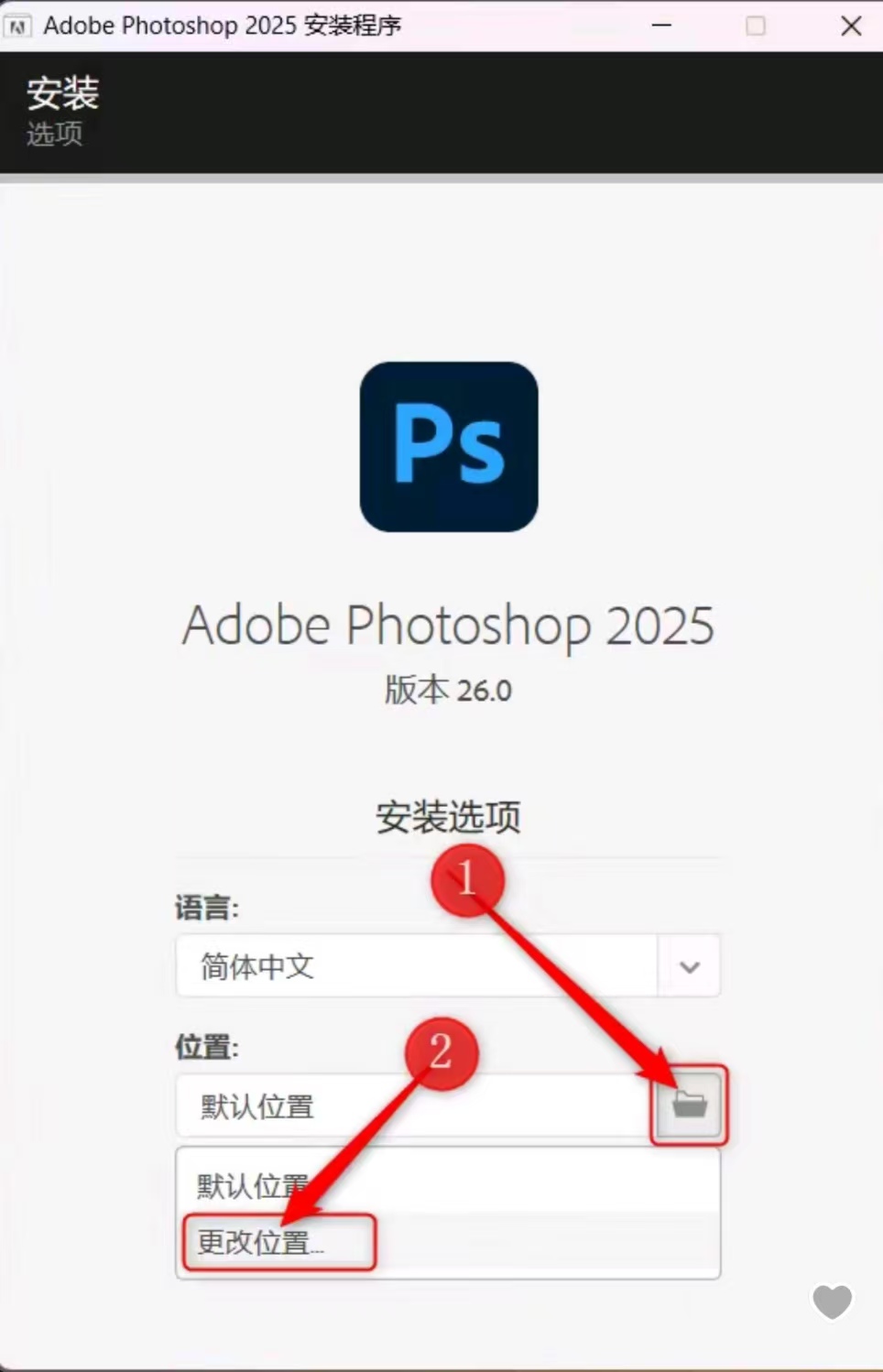This screenshot has height=1372, width=883.
Task: Click the 安装 header title in dark banner
Action: coord(62,93)
